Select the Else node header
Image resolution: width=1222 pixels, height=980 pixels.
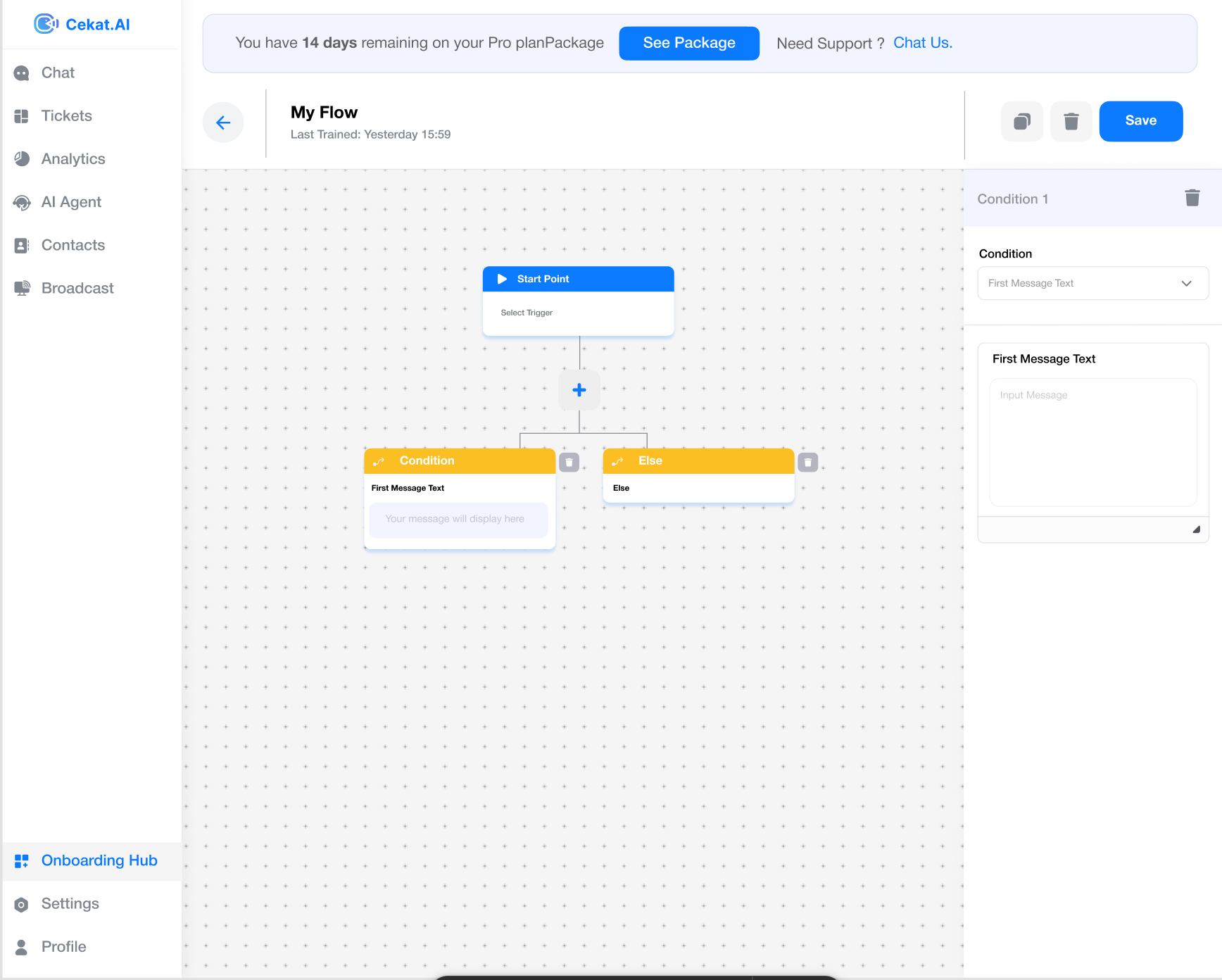tap(698, 460)
